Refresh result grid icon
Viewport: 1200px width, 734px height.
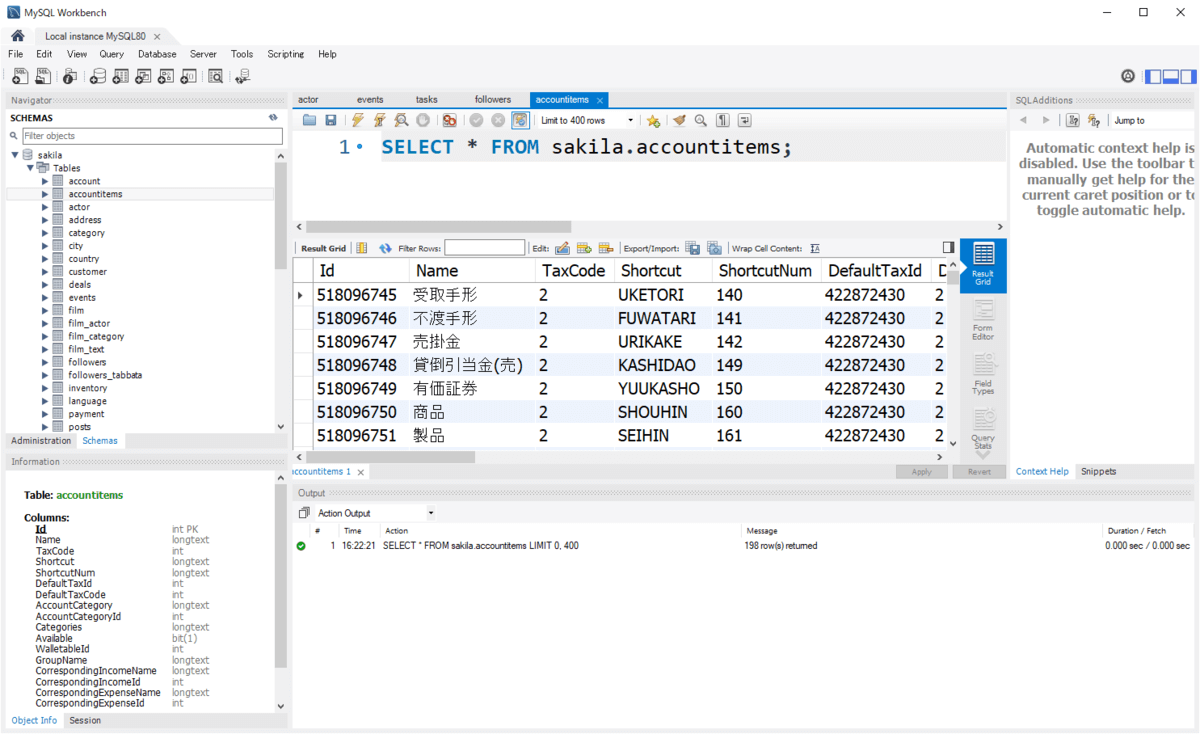click(x=385, y=248)
